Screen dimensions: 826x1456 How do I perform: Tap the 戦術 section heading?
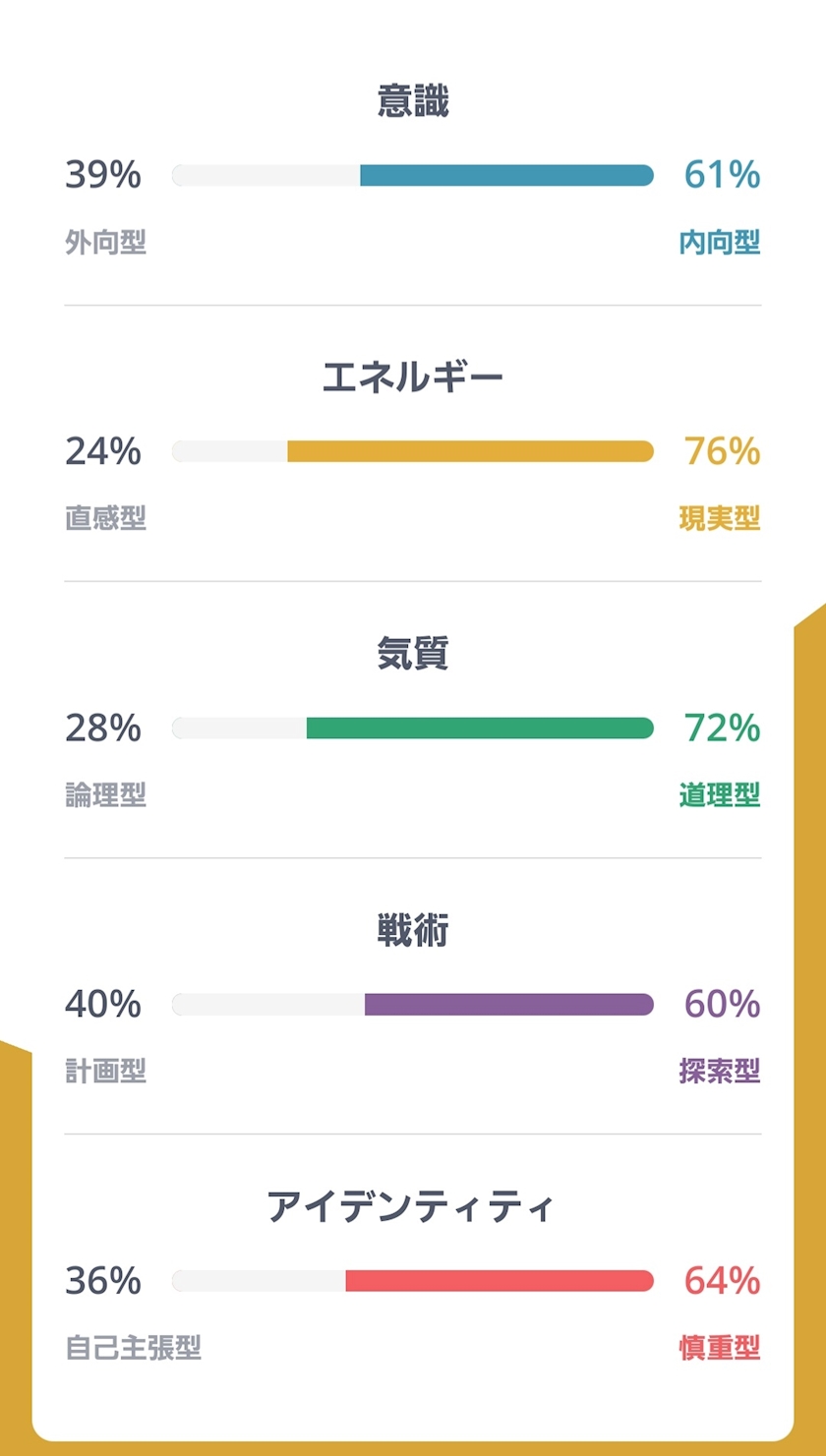(413, 931)
